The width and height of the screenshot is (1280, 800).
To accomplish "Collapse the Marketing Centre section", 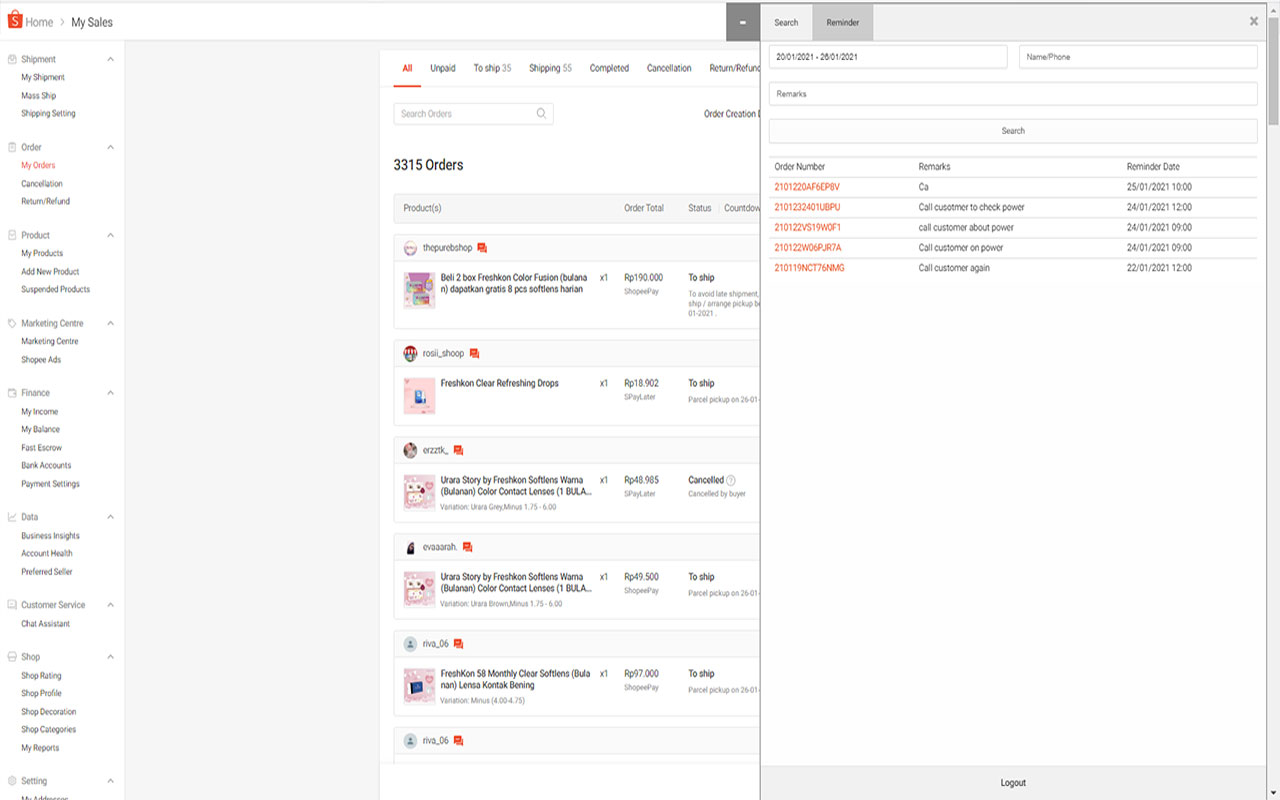I will 110,322.
